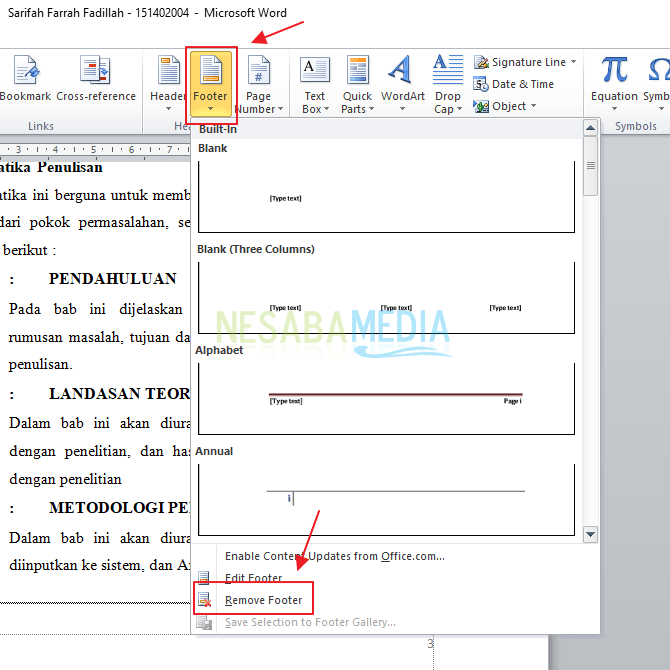This screenshot has height=670, width=670.
Task: Click the word 'penulisan.' in the document
Action: tap(41, 364)
